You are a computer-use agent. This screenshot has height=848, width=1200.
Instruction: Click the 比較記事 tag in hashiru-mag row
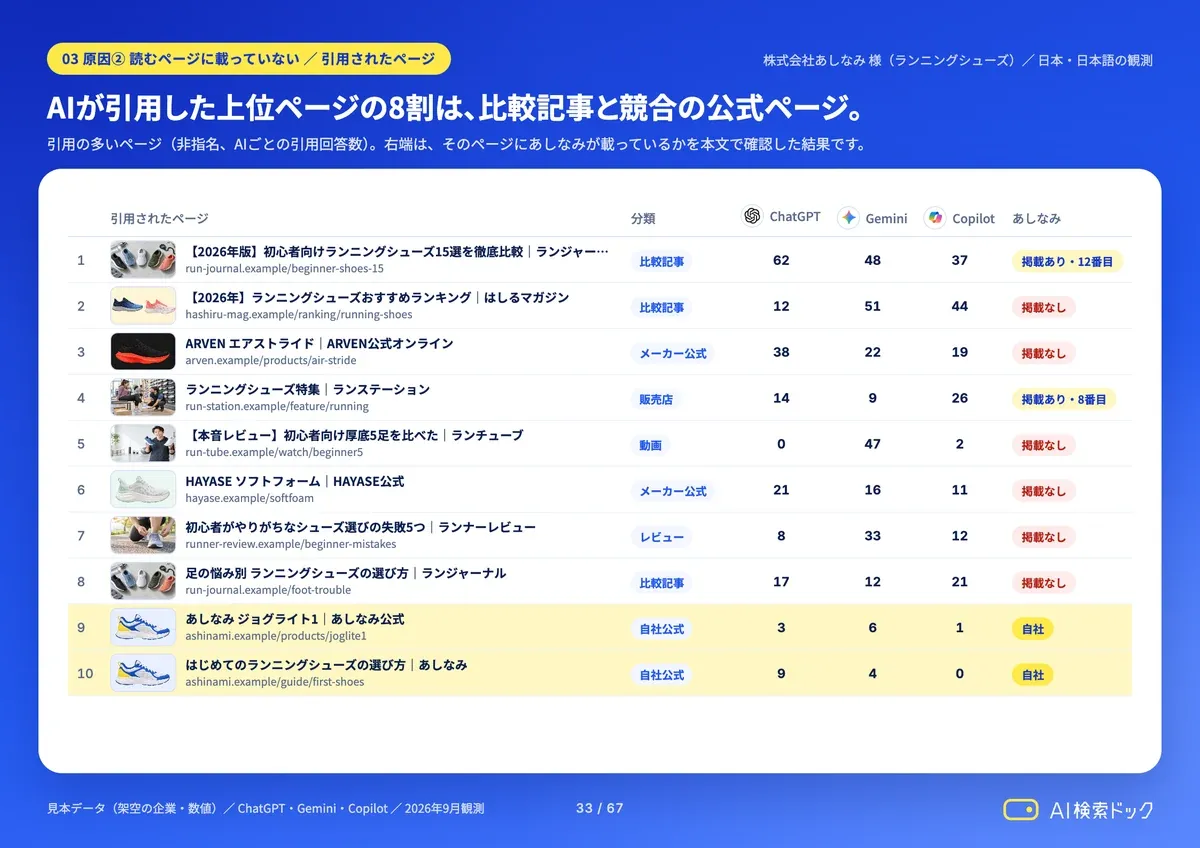(662, 308)
